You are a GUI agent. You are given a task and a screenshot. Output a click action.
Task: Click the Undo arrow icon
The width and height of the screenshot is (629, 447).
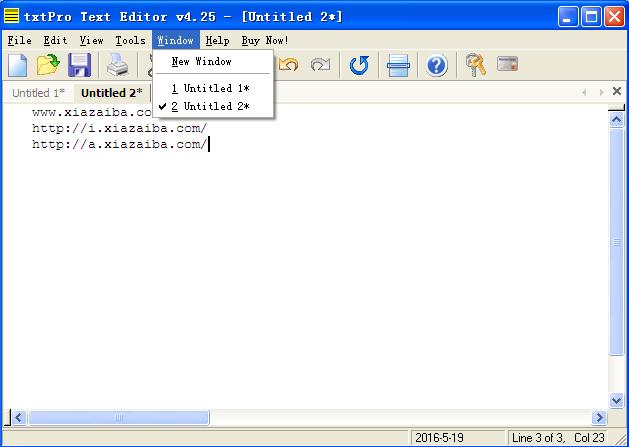(289, 65)
